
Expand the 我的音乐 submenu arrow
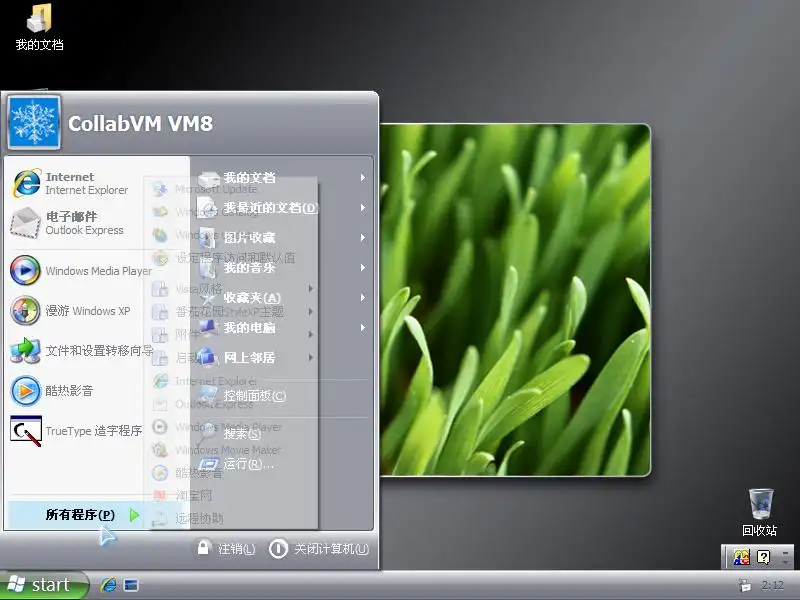pyautogui.click(x=363, y=267)
